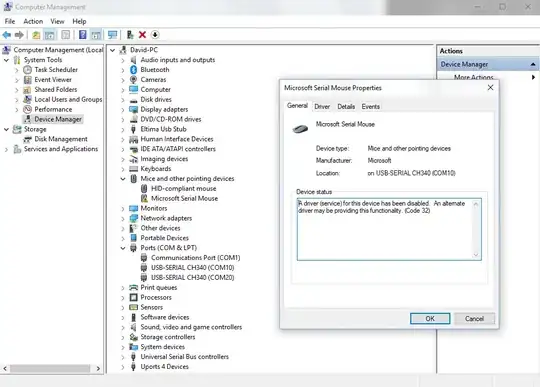This screenshot has width=540, height=387.
Task: Expand the Network adapters category
Action: click(x=123, y=219)
